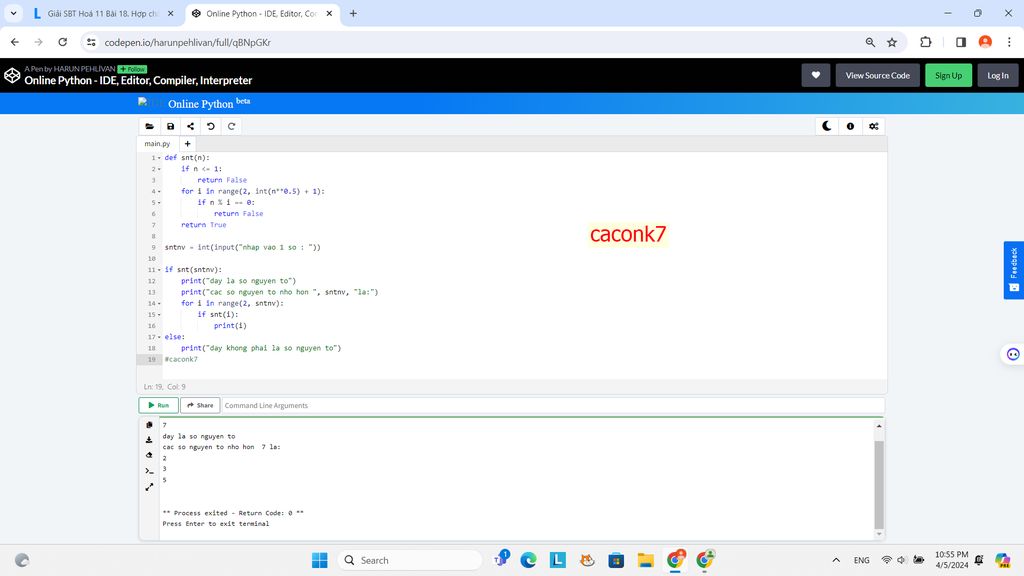Save the code using floppy disk icon
Image resolution: width=1024 pixels, height=576 pixels.
pyautogui.click(x=170, y=126)
